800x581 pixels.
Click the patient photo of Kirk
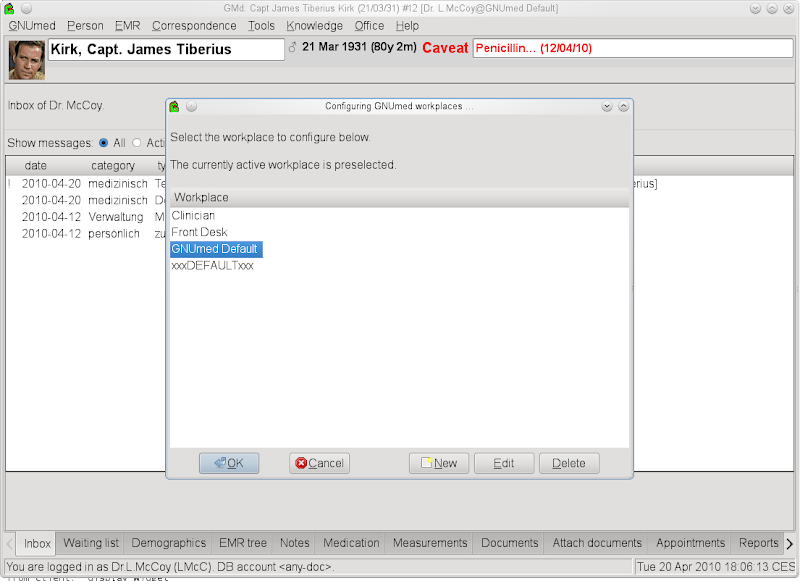pyautogui.click(x=27, y=60)
